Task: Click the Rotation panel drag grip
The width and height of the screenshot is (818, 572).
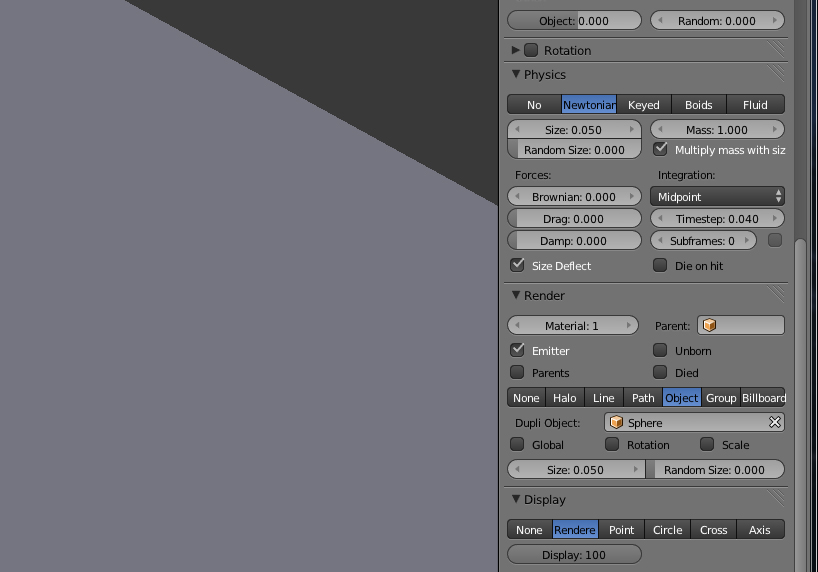Action: (x=776, y=50)
